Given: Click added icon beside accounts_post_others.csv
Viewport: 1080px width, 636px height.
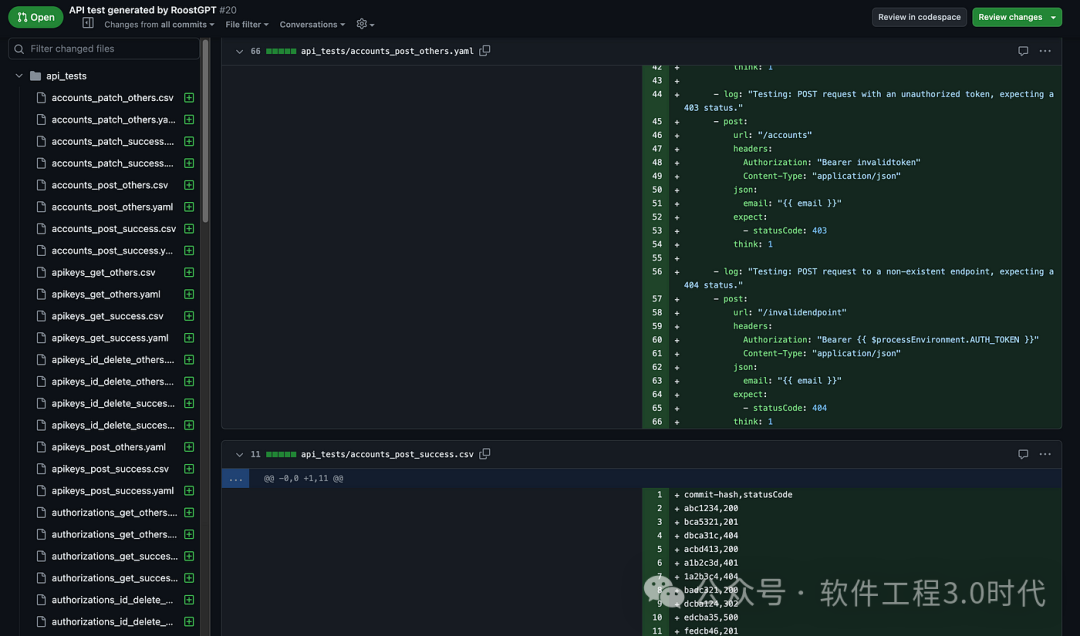Looking at the screenshot, I should (x=189, y=185).
